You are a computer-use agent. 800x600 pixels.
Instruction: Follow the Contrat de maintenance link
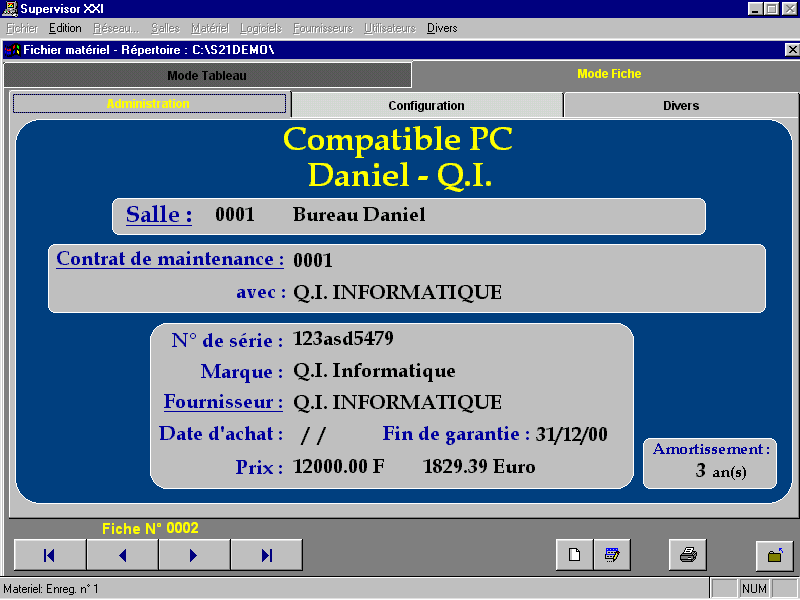click(170, 259)
